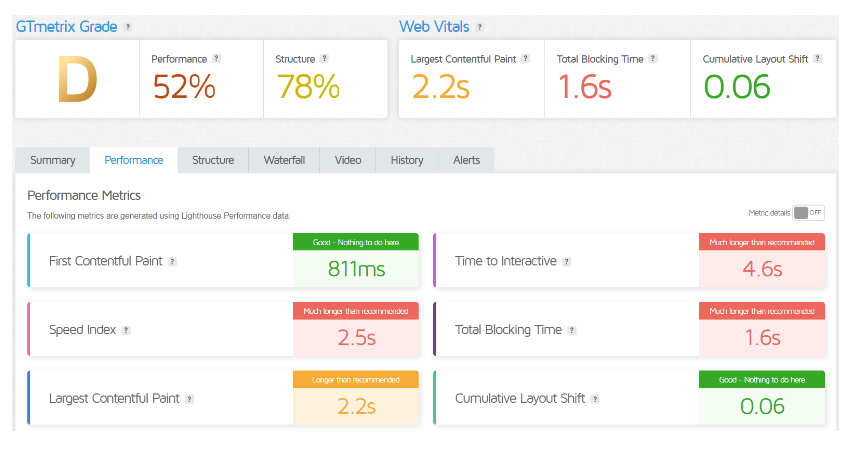Click help icon next to First Contentful Paint
Image resolution: width=847 pixels, height=453 pixels.
(x=172, y=262)
